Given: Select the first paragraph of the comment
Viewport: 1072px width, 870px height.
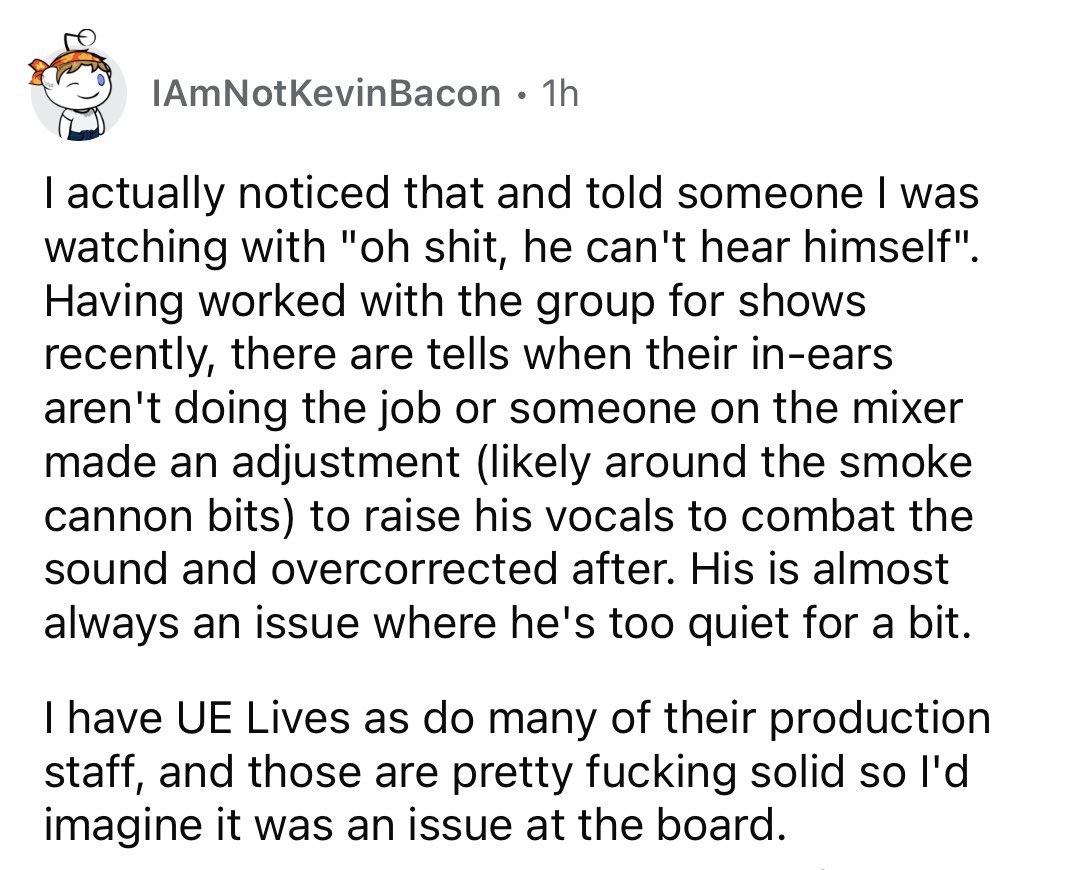Looking at the screenshot, I should click(x=511, y=408).
